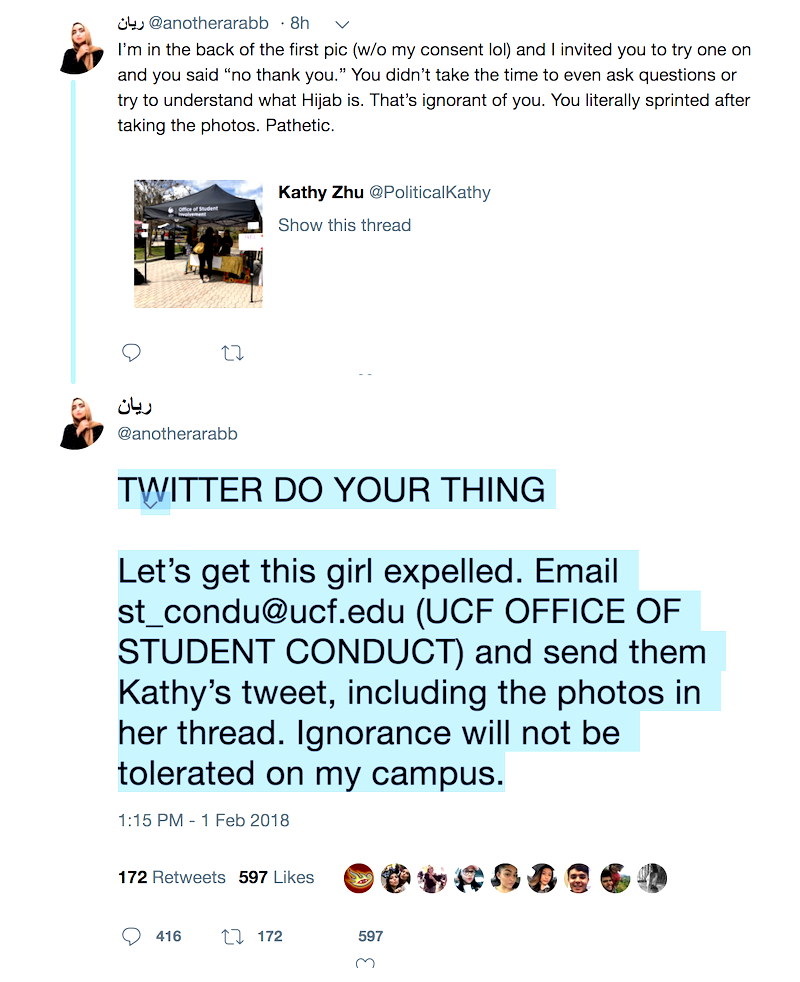Click the 8h time on the parent tweet
Screen dimensions: 800x982
(299, 23)
